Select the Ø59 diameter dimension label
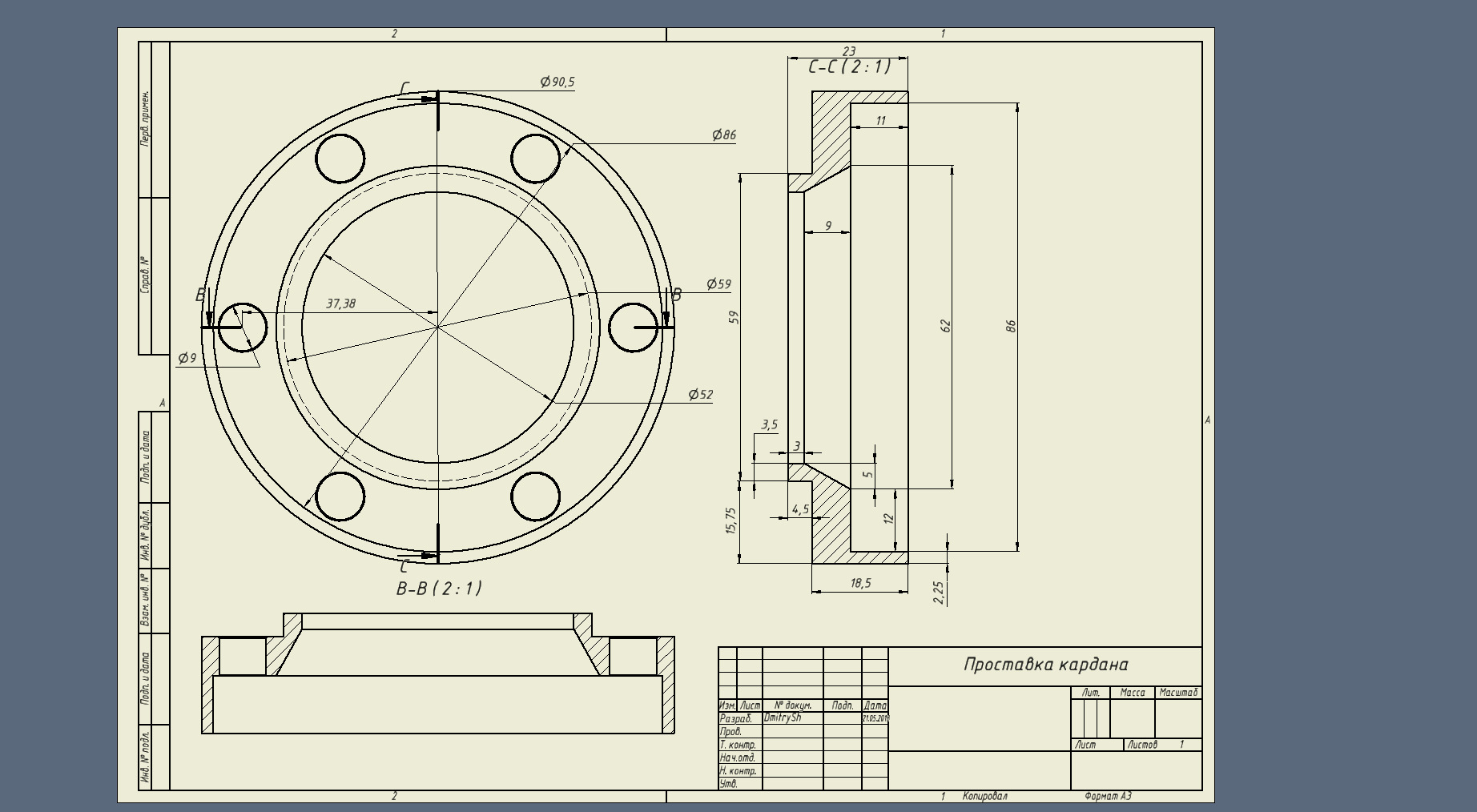Screen dimensions: 1477x812 [719, 284]
